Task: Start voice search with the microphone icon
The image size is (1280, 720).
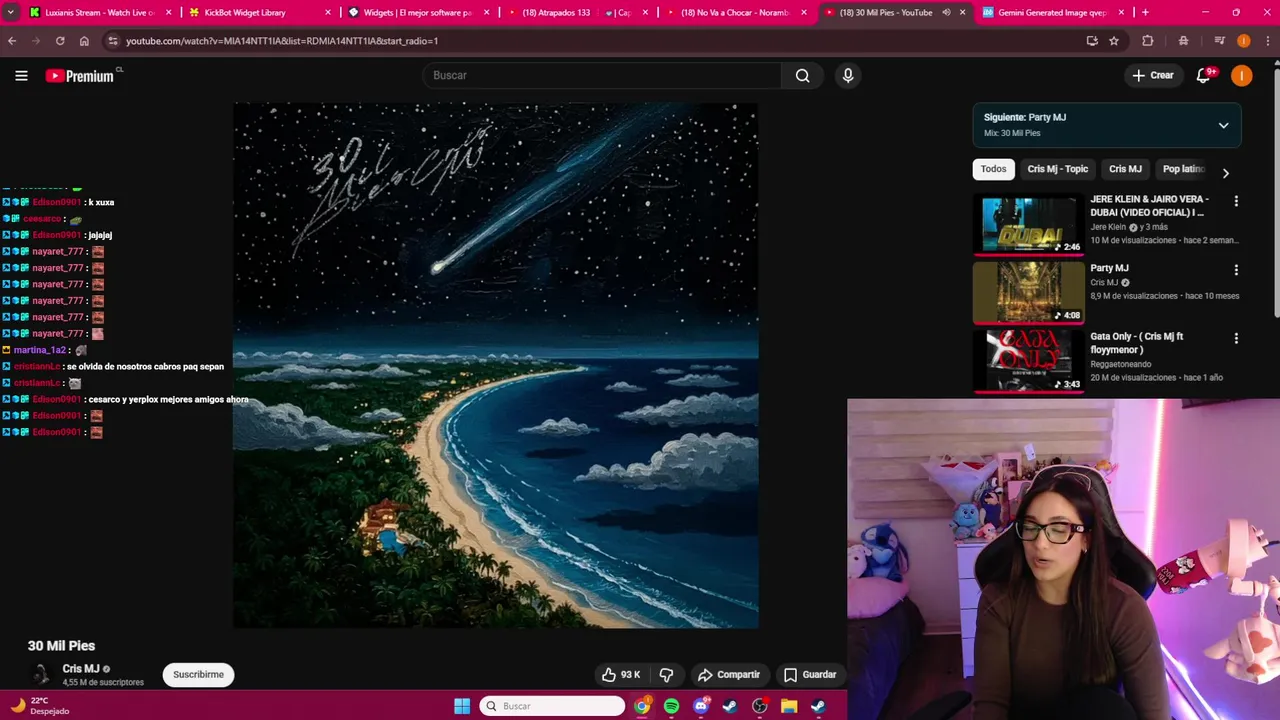Action: coord(848,75)
